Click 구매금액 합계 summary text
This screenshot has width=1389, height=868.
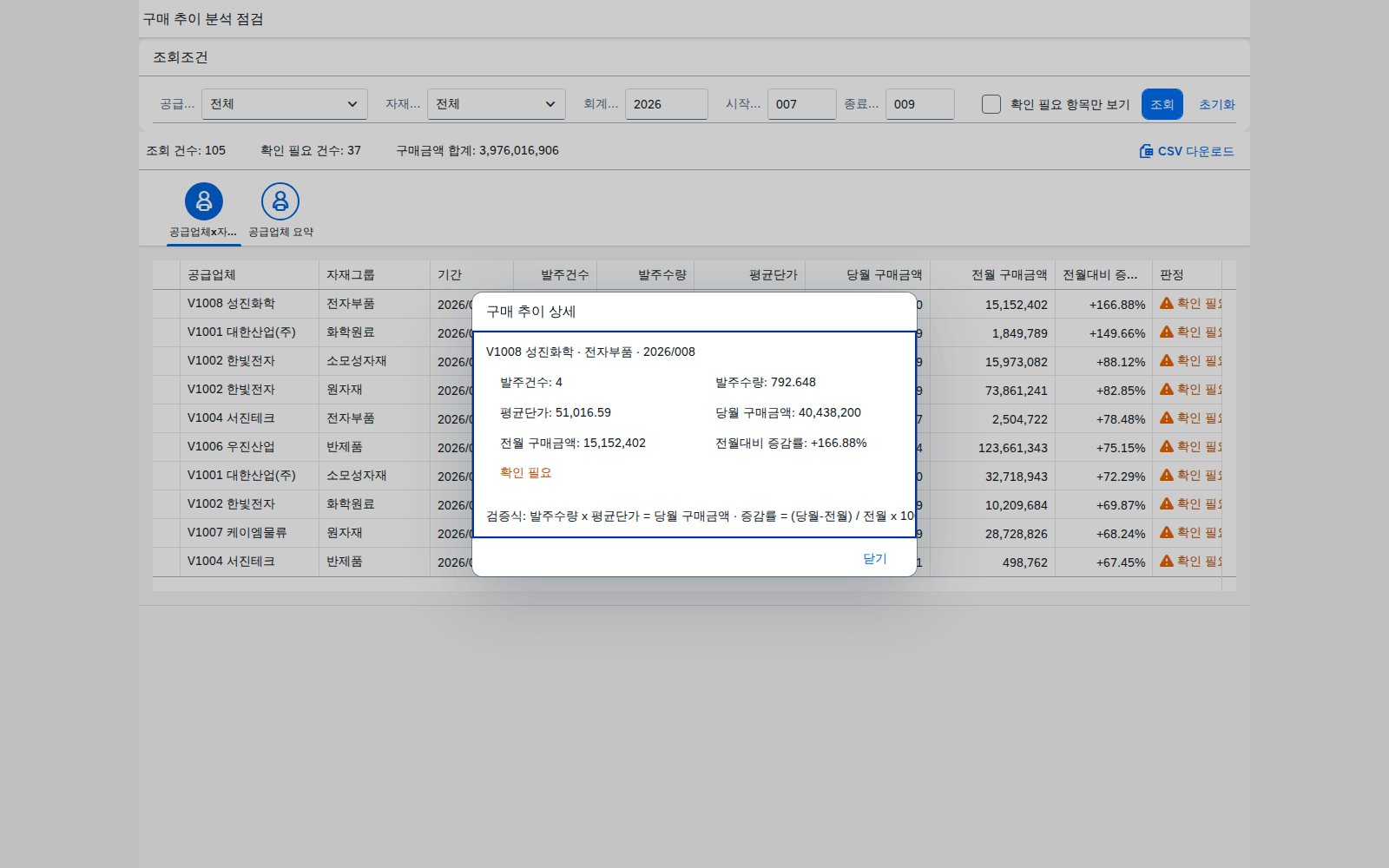[477, 150]
